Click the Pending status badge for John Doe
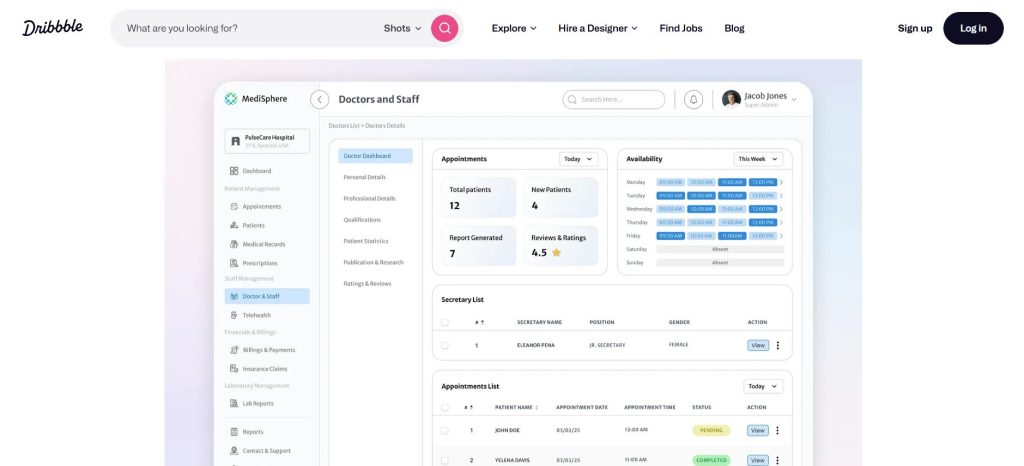This screenshot has width=1024, height=466. (x=711, y=430)
